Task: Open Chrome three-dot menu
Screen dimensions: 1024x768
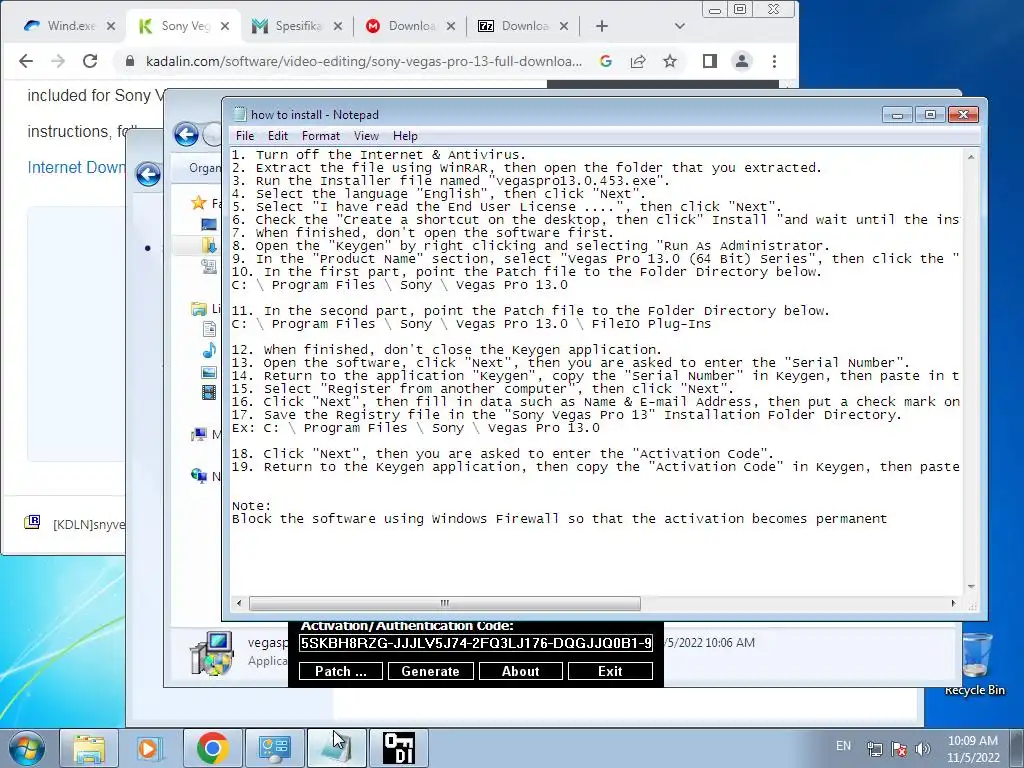Action: coord(775,61)
